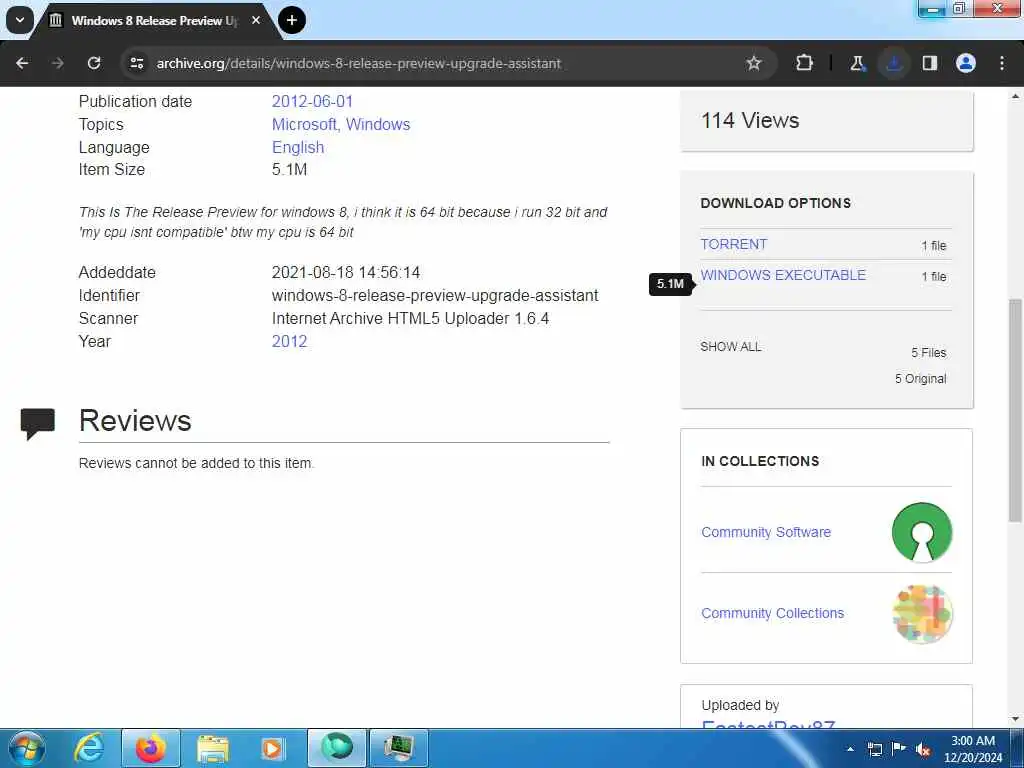
Task: Go back to the previous page
Action: point(22,63)
